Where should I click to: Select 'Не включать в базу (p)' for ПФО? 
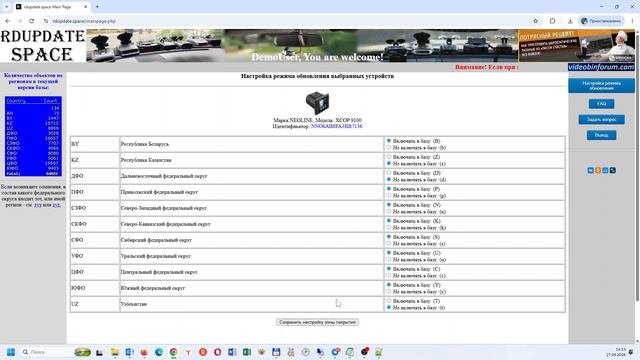click(389, 196)
